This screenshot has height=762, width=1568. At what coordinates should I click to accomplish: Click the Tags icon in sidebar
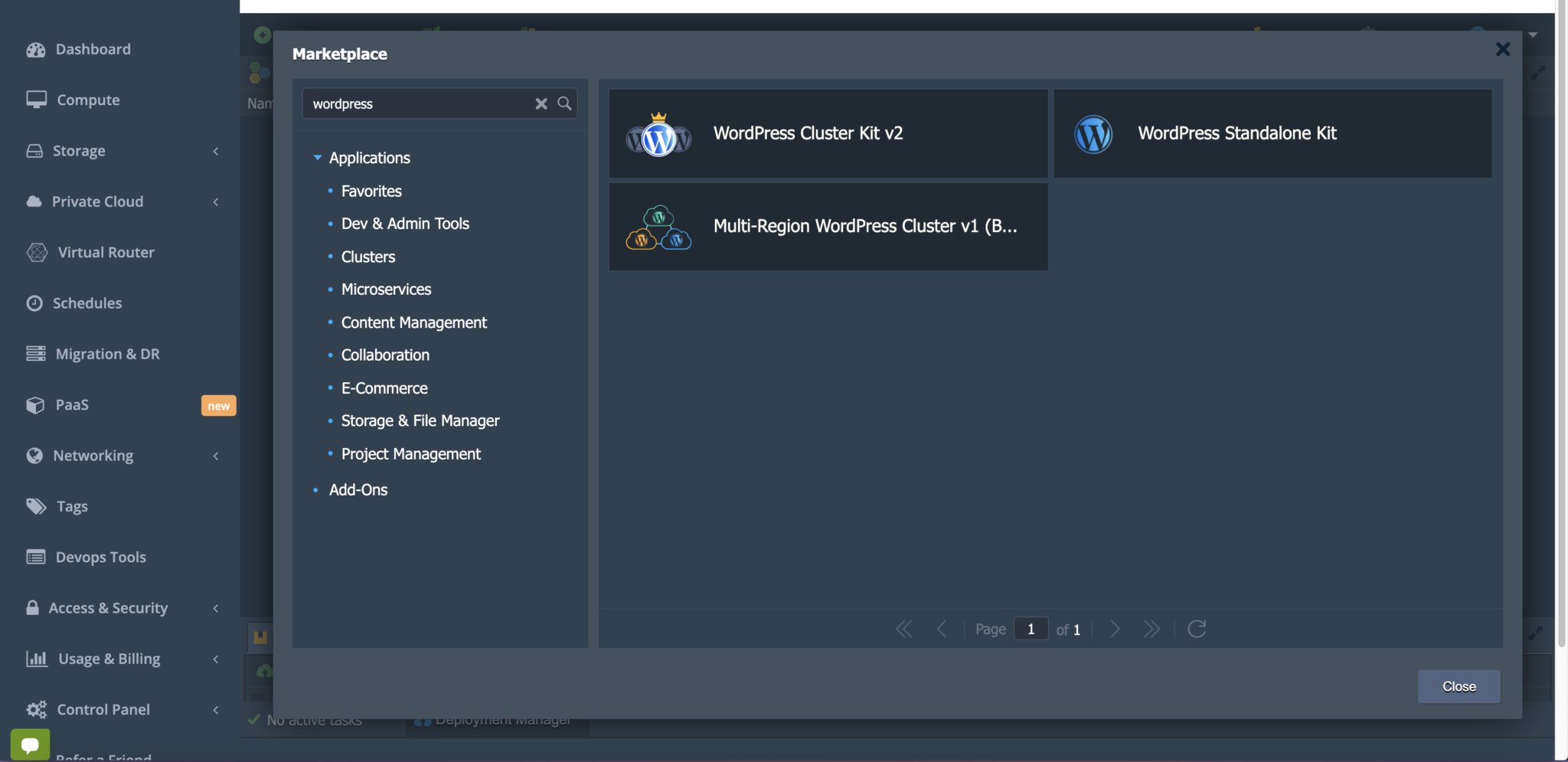pyautogui.click(x=35, y=506)
